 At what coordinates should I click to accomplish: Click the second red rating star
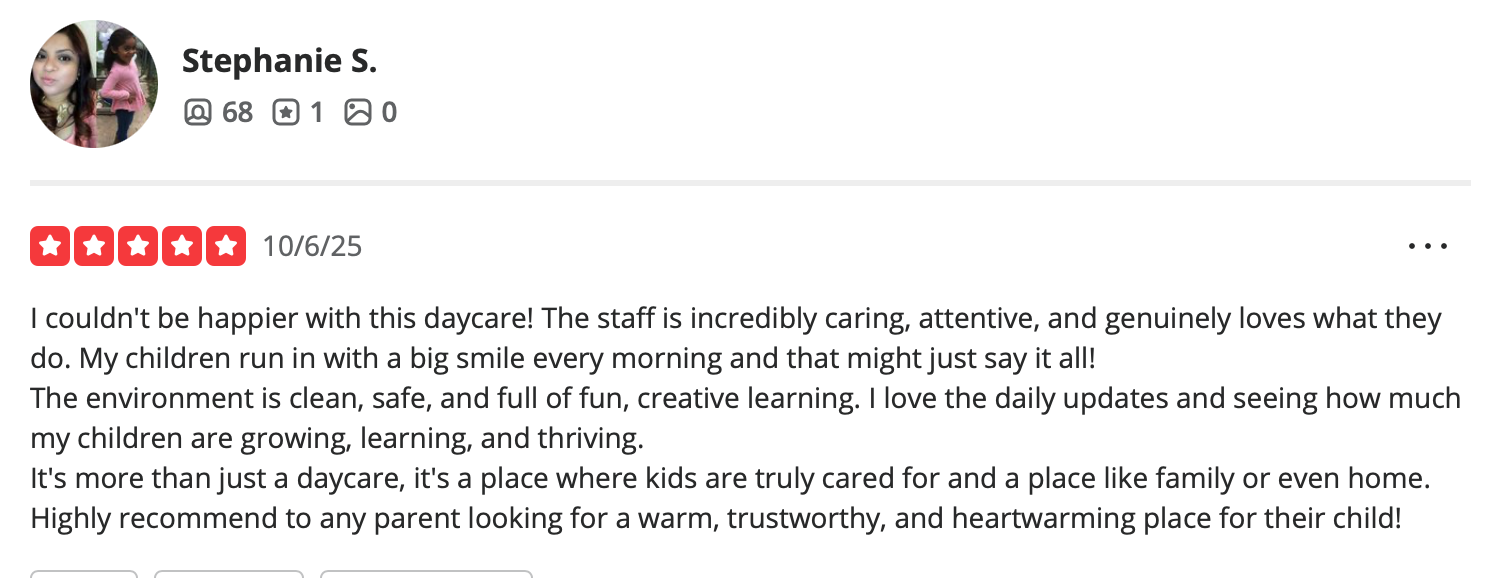pyautogui.click(x=94, y=246)
